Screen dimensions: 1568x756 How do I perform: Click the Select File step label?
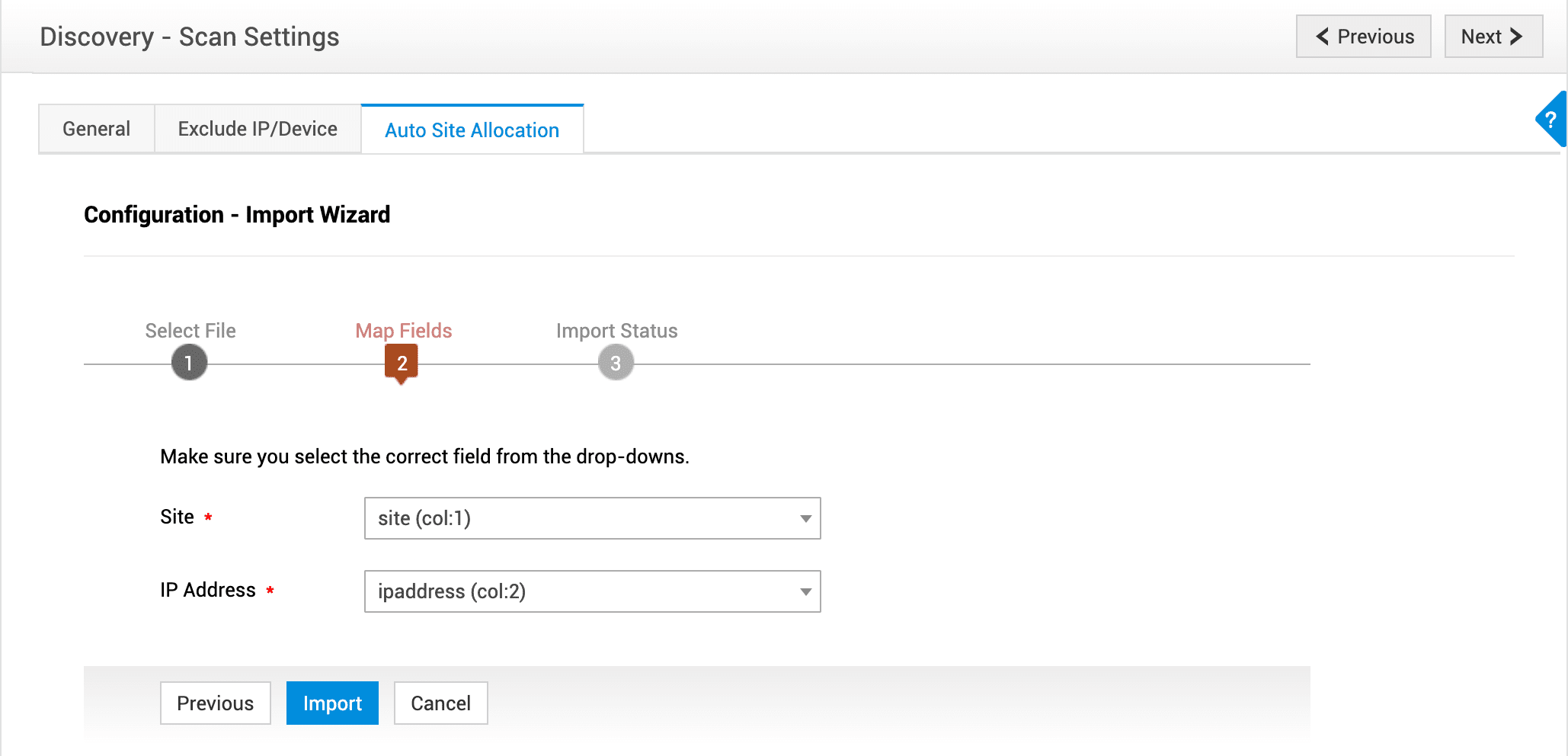pyautogui.click(x=190, y=331)
